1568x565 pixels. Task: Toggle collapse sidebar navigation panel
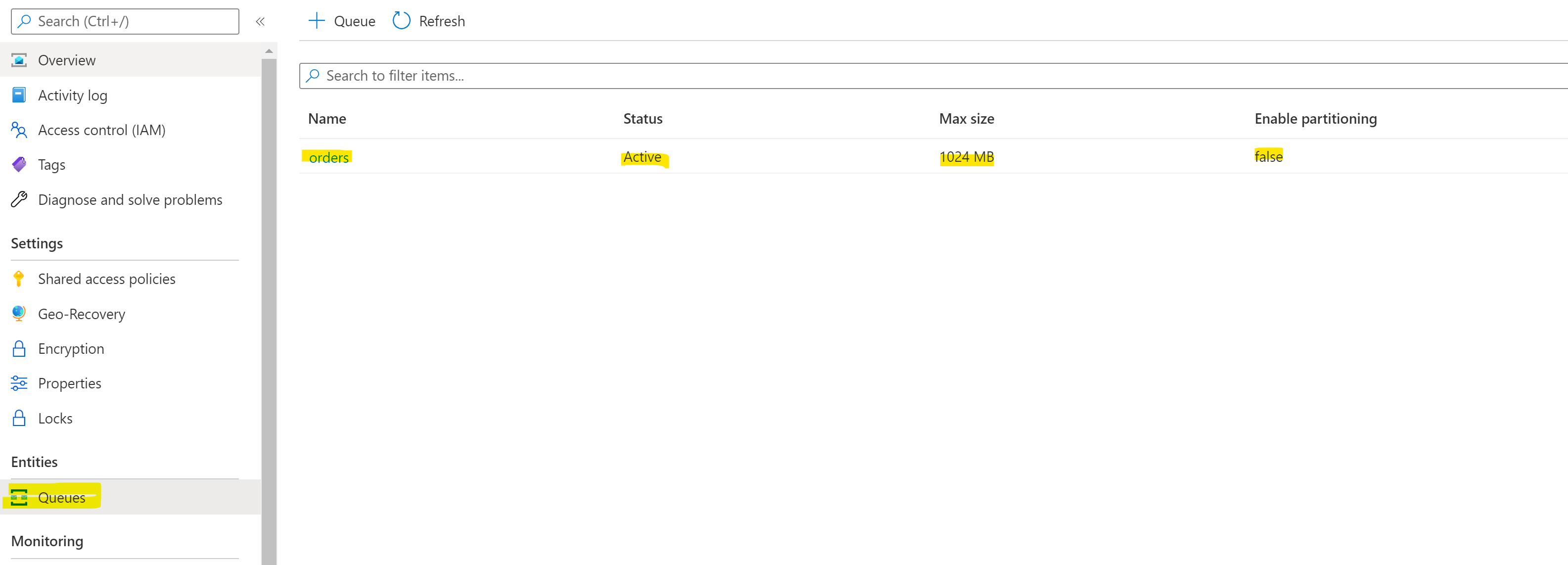click(262, 21)
